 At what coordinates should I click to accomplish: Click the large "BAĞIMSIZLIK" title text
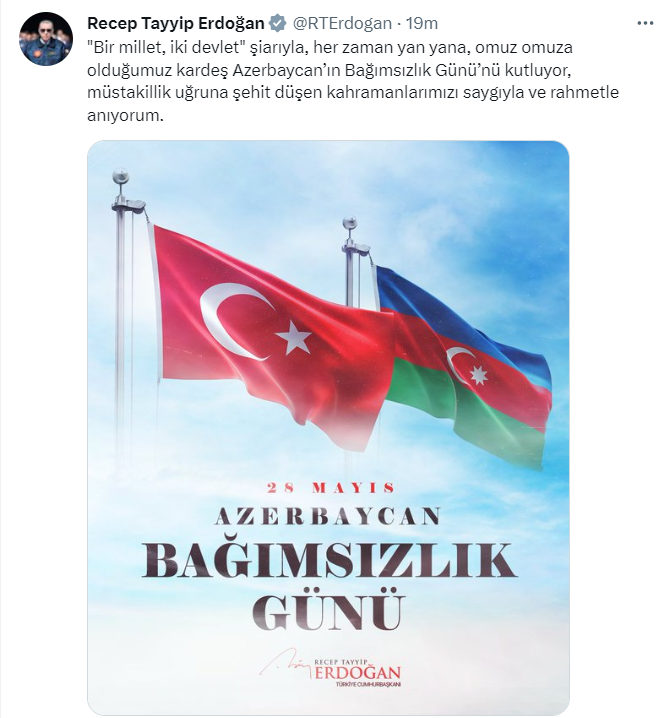330,560
